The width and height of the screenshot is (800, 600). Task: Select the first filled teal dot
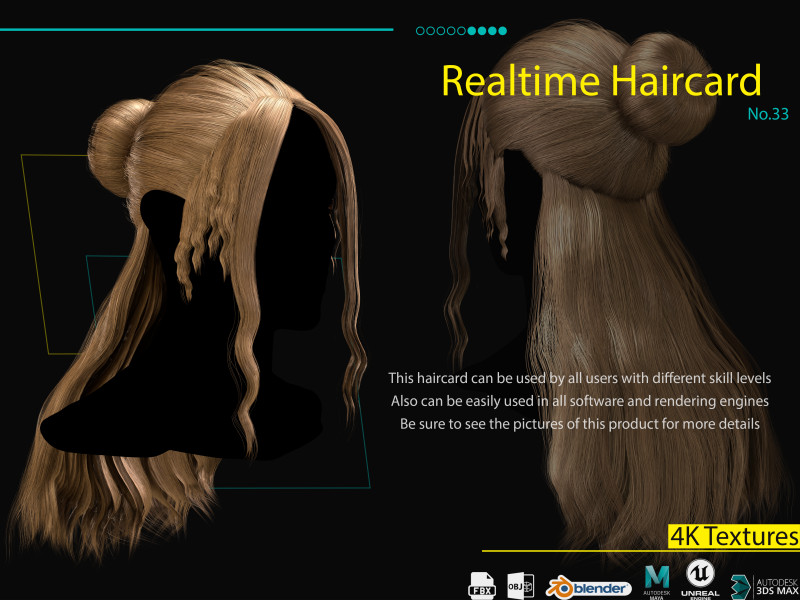tap(471, 31)
